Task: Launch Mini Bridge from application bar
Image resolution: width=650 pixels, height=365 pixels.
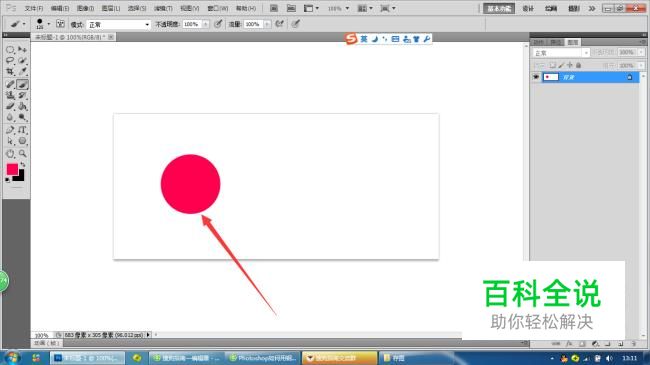Action: pyautogui.click(x=291, y=8)
